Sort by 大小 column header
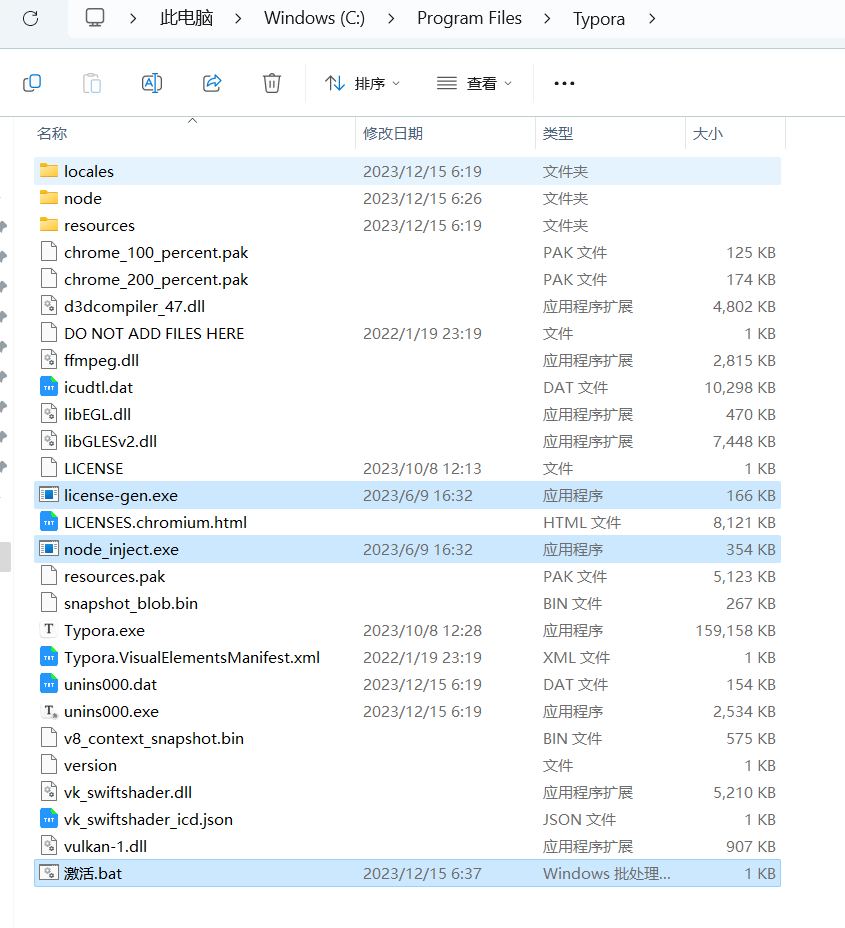845x928 pixels. (708, 134)
